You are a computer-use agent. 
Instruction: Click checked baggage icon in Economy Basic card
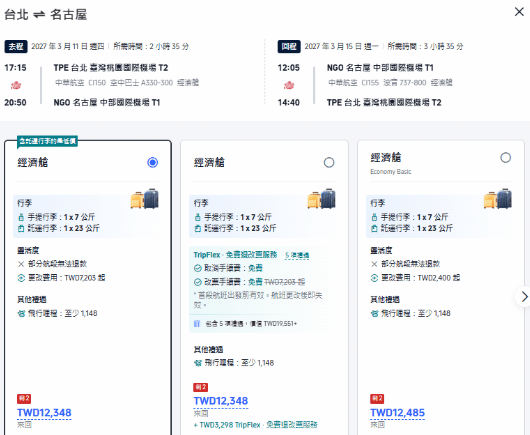coord(374,228)
